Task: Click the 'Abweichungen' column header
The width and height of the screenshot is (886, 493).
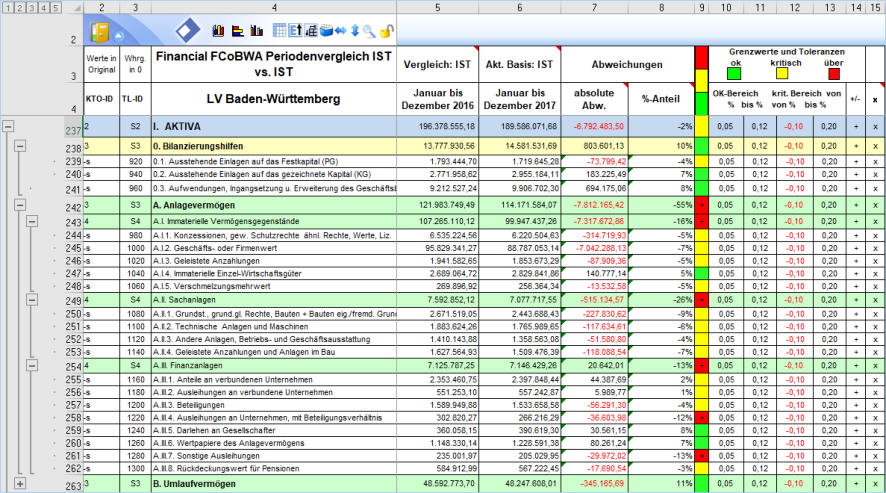Action: [x=627, y=65]
